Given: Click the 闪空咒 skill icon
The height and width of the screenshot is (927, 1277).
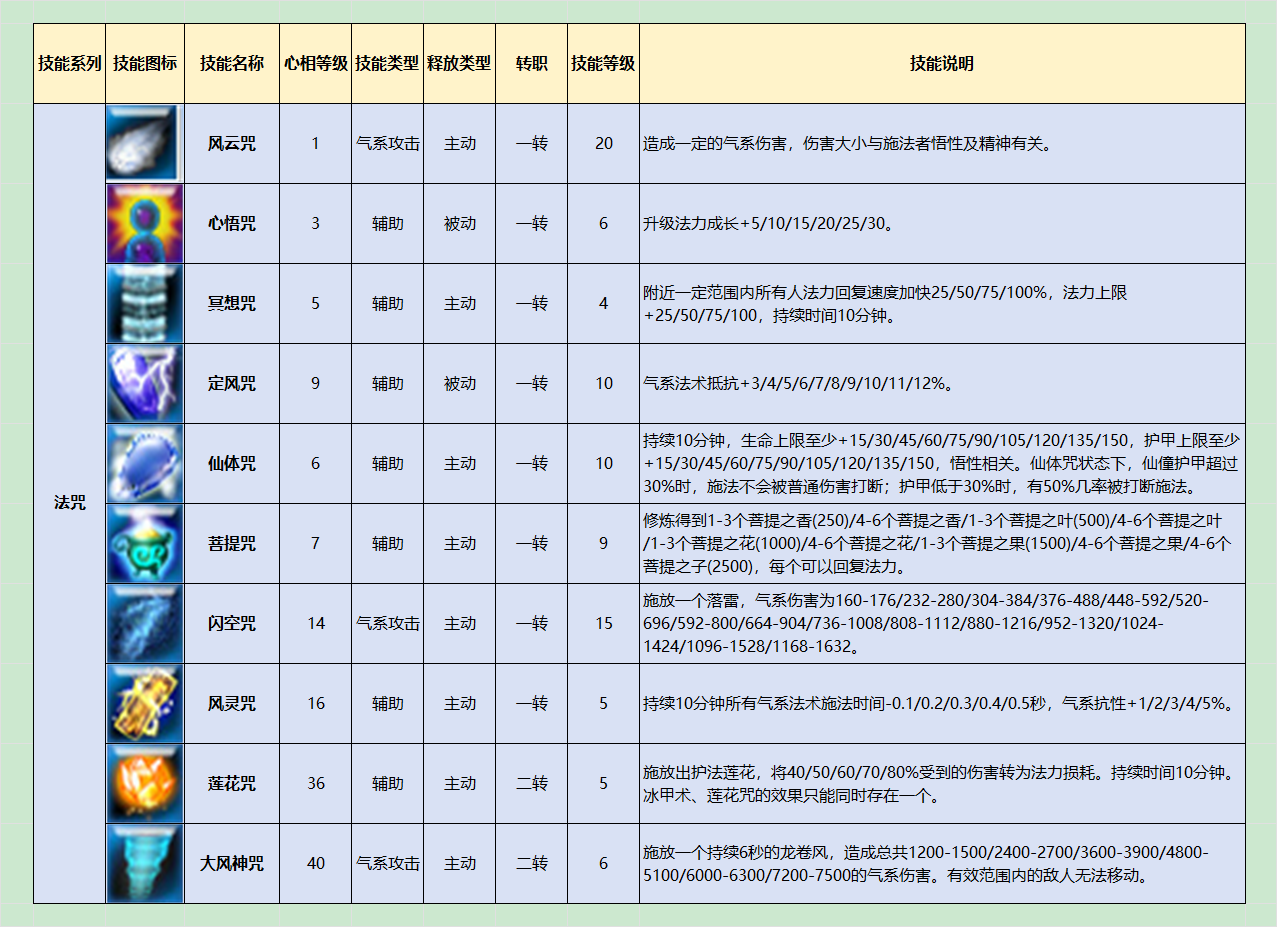Looking at the screenshot, I should 143,623.
